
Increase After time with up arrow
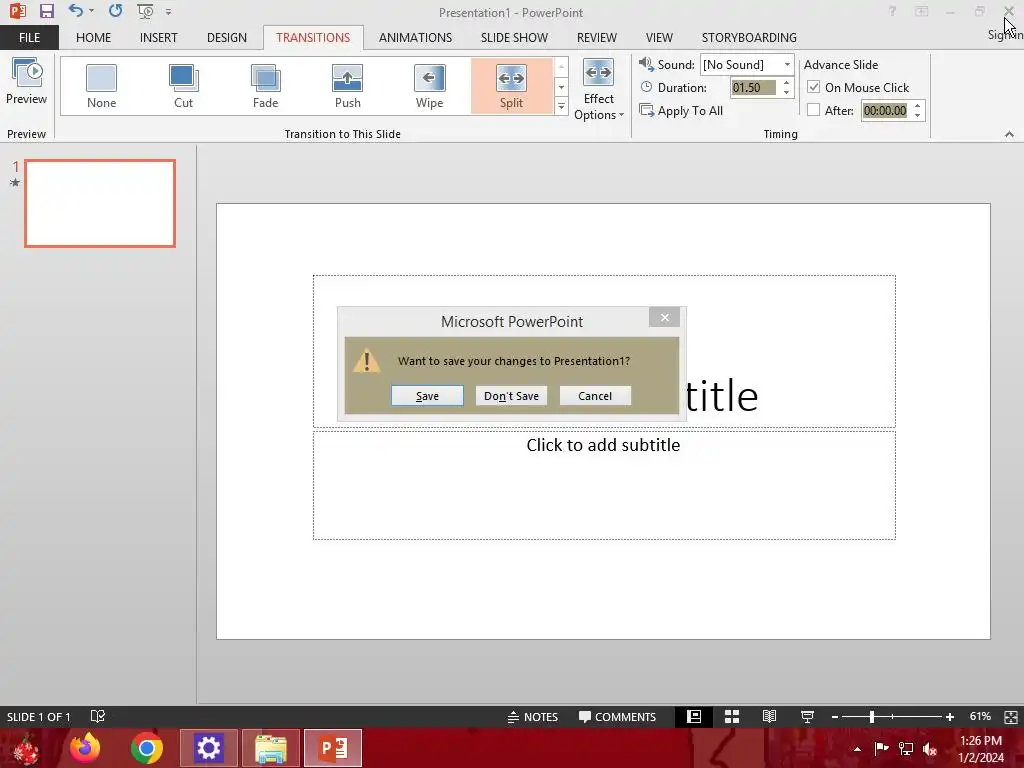(x=918, y=106)
